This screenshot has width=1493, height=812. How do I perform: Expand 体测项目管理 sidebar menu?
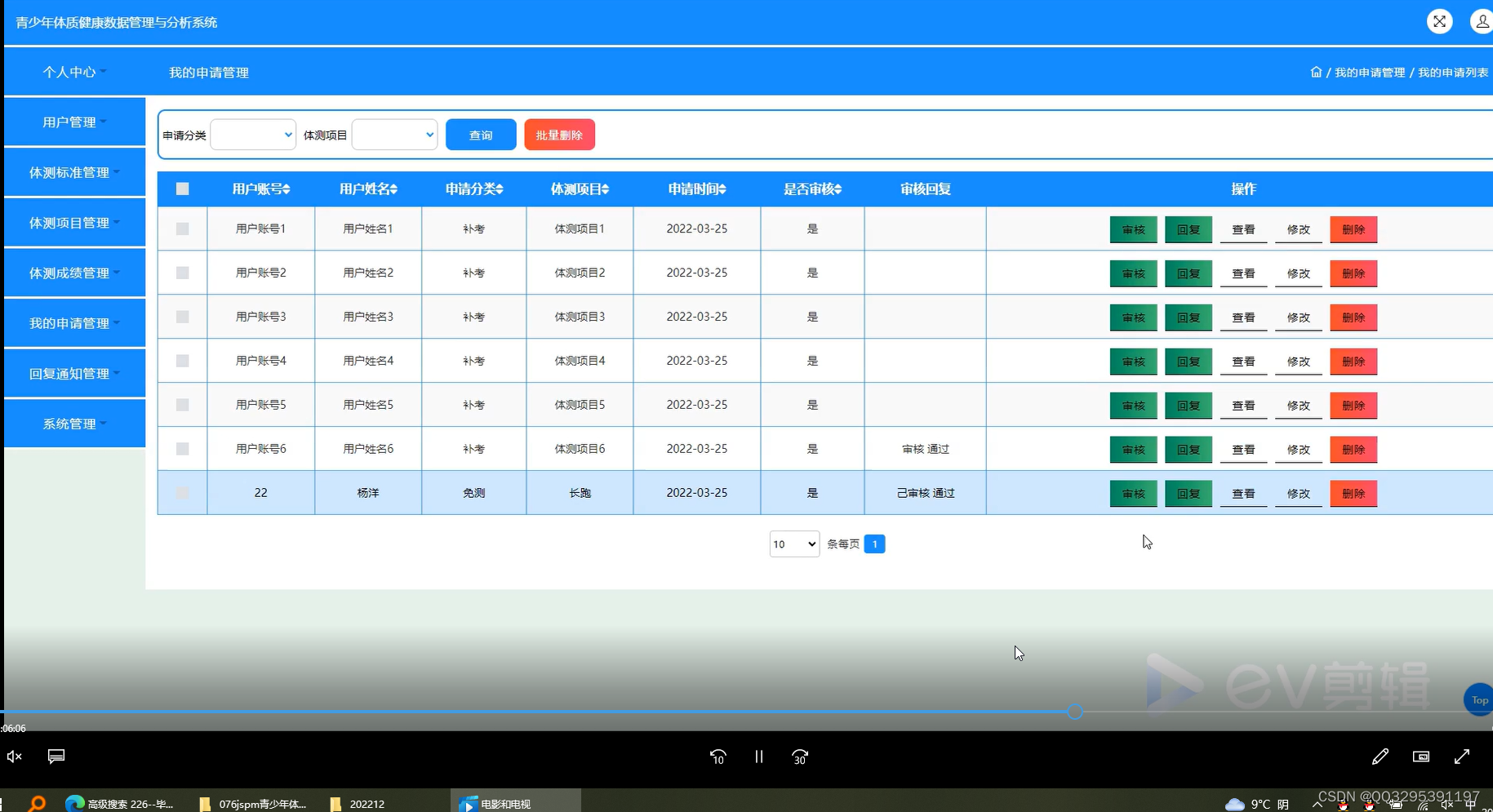coord(74,223)
